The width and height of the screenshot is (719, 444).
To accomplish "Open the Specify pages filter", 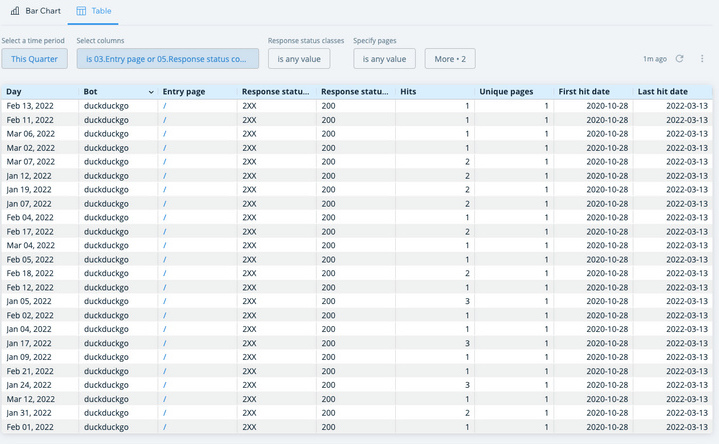I will point(384,59).
